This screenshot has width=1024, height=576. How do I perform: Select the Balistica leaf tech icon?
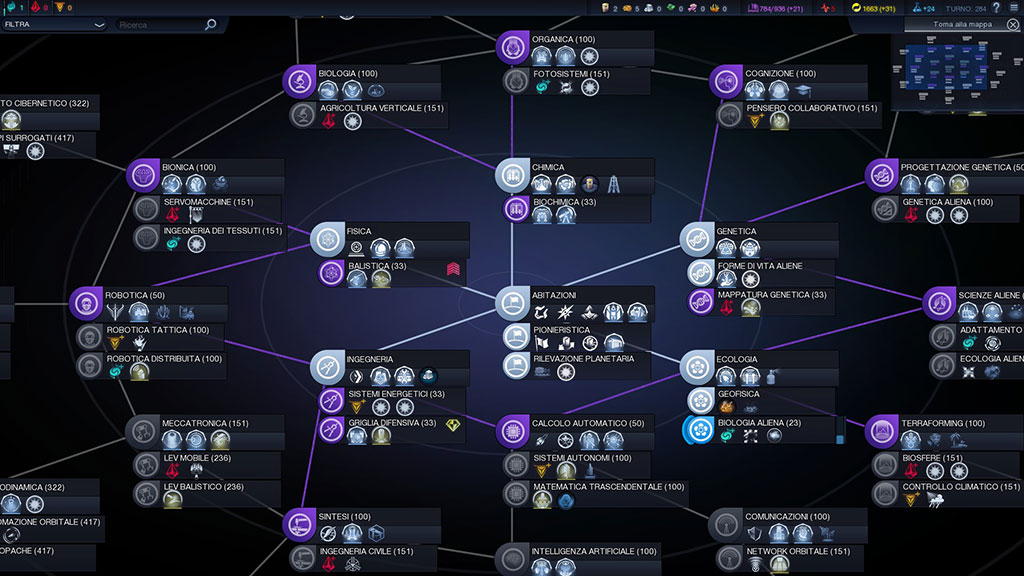coord(331,273)
